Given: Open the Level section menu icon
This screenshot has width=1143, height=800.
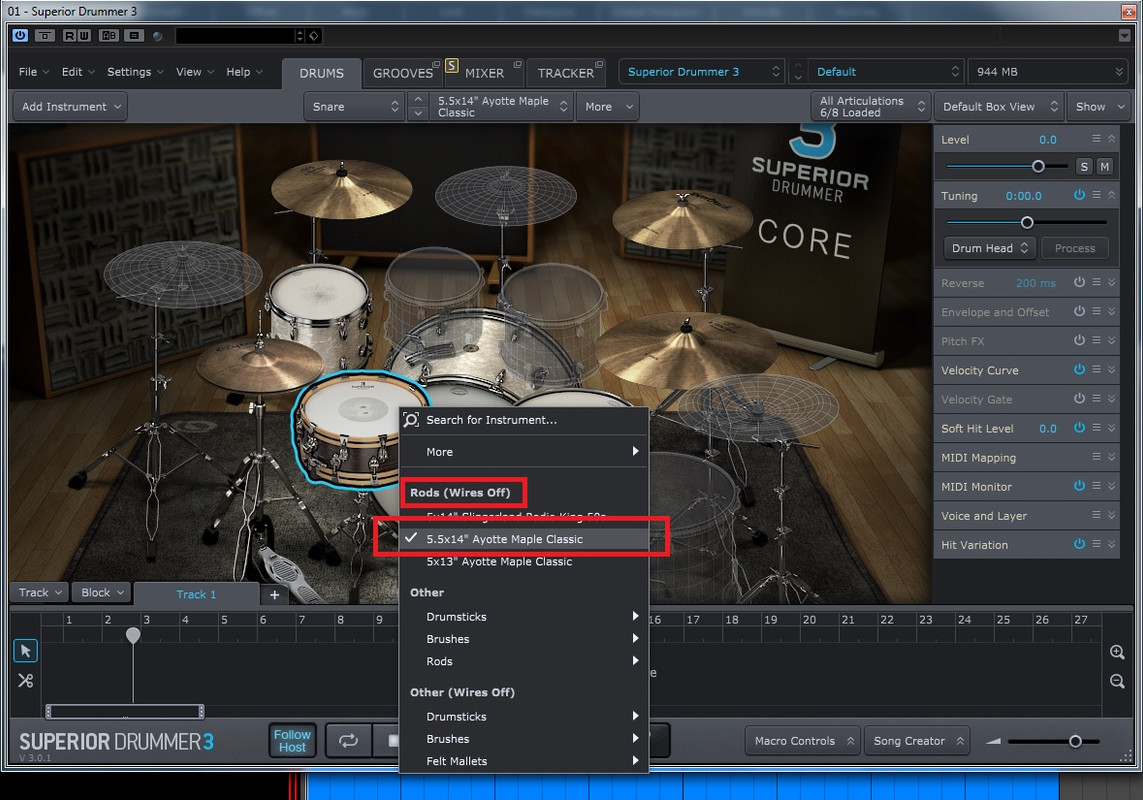Looking at the screenshot, I should [1096, 139].
